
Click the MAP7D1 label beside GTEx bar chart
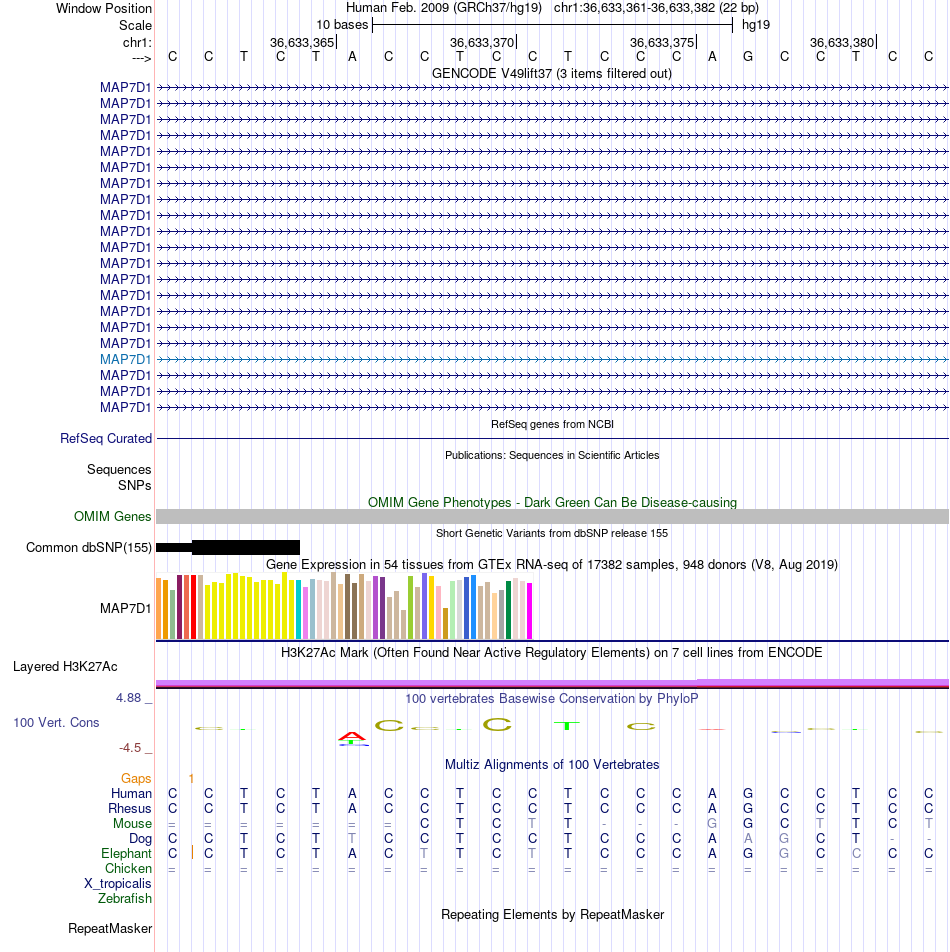click(125, 608)
